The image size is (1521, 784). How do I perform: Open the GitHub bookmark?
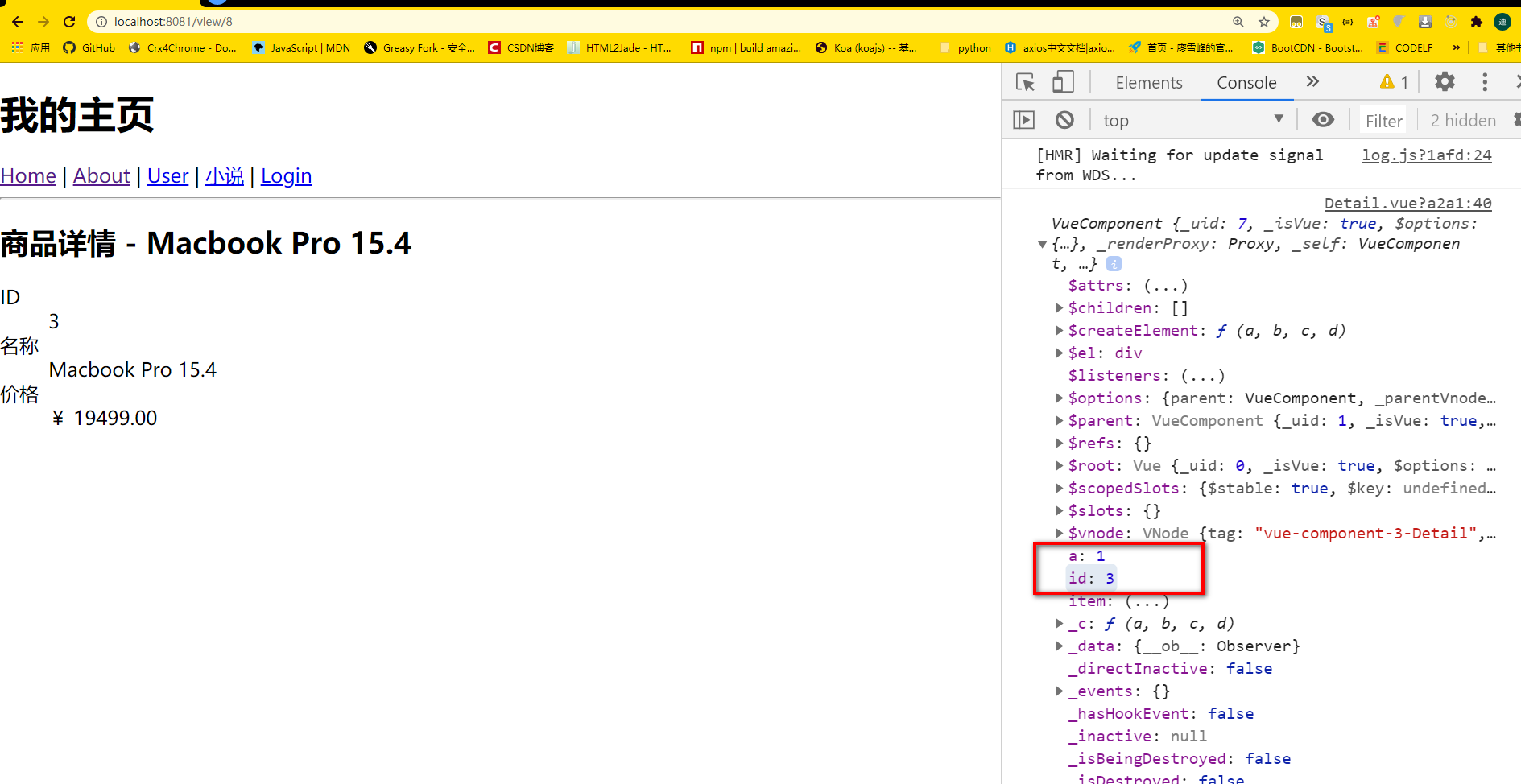click(89, 47)
